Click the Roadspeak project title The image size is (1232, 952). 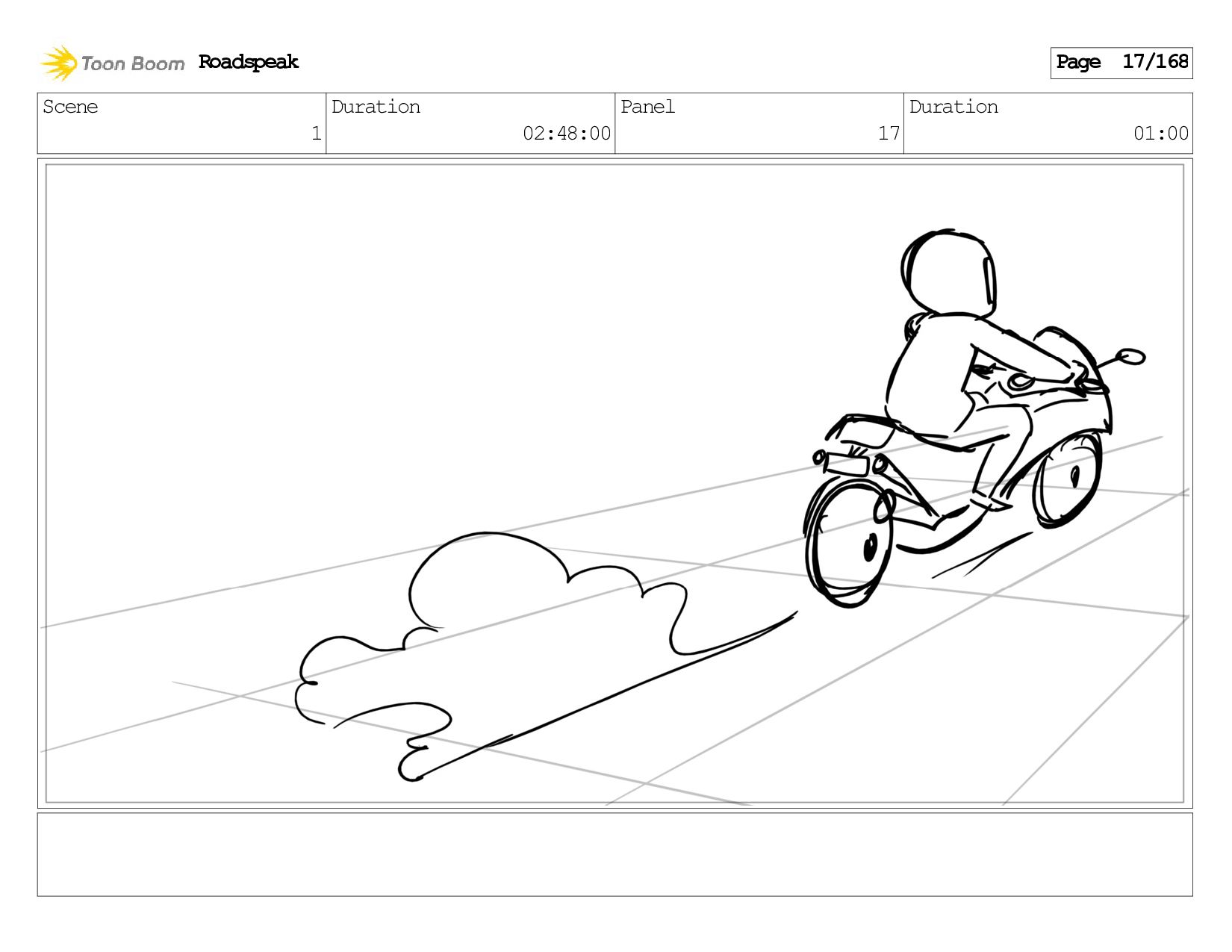click(248, 62)
